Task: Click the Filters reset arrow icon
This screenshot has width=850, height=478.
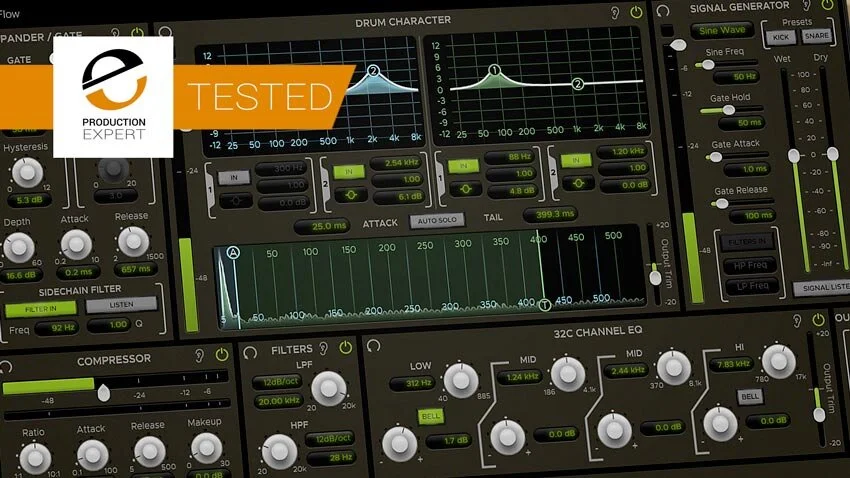Action: click(250, 353)
